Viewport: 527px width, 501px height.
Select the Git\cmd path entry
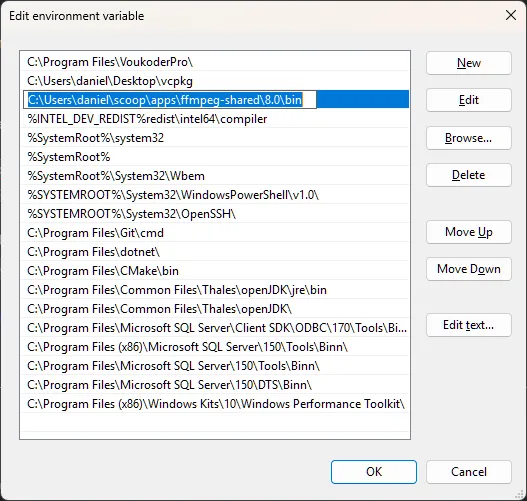[215, 233]
